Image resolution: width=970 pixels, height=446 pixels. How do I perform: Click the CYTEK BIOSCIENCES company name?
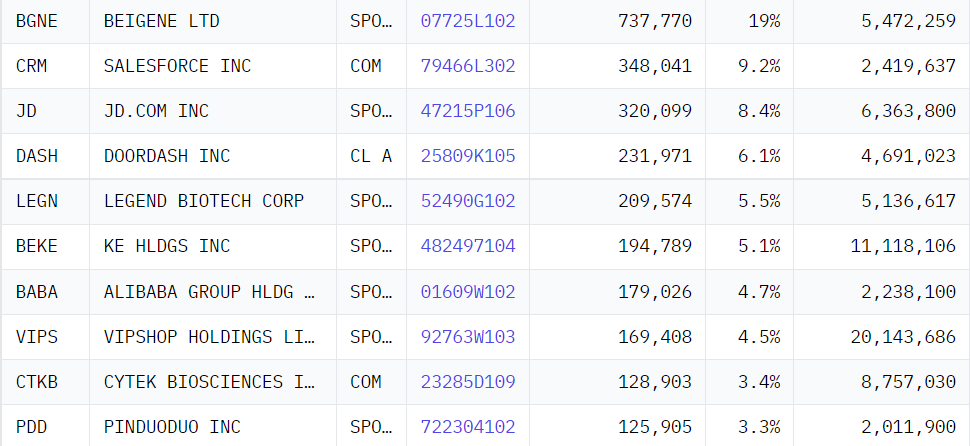click(210, 382)
